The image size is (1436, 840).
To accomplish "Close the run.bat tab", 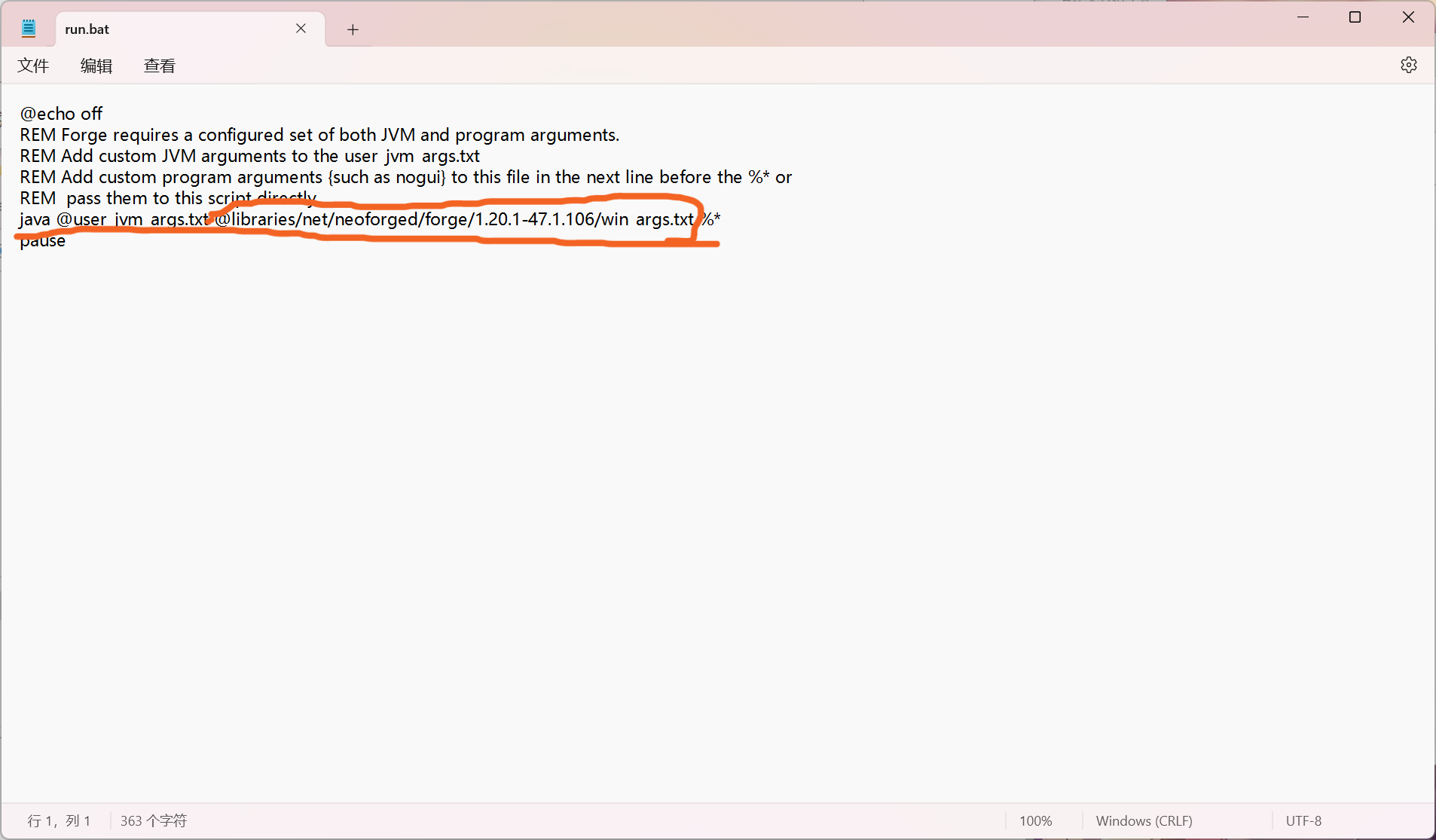I will pyautogui.click(x=301, y=29).
